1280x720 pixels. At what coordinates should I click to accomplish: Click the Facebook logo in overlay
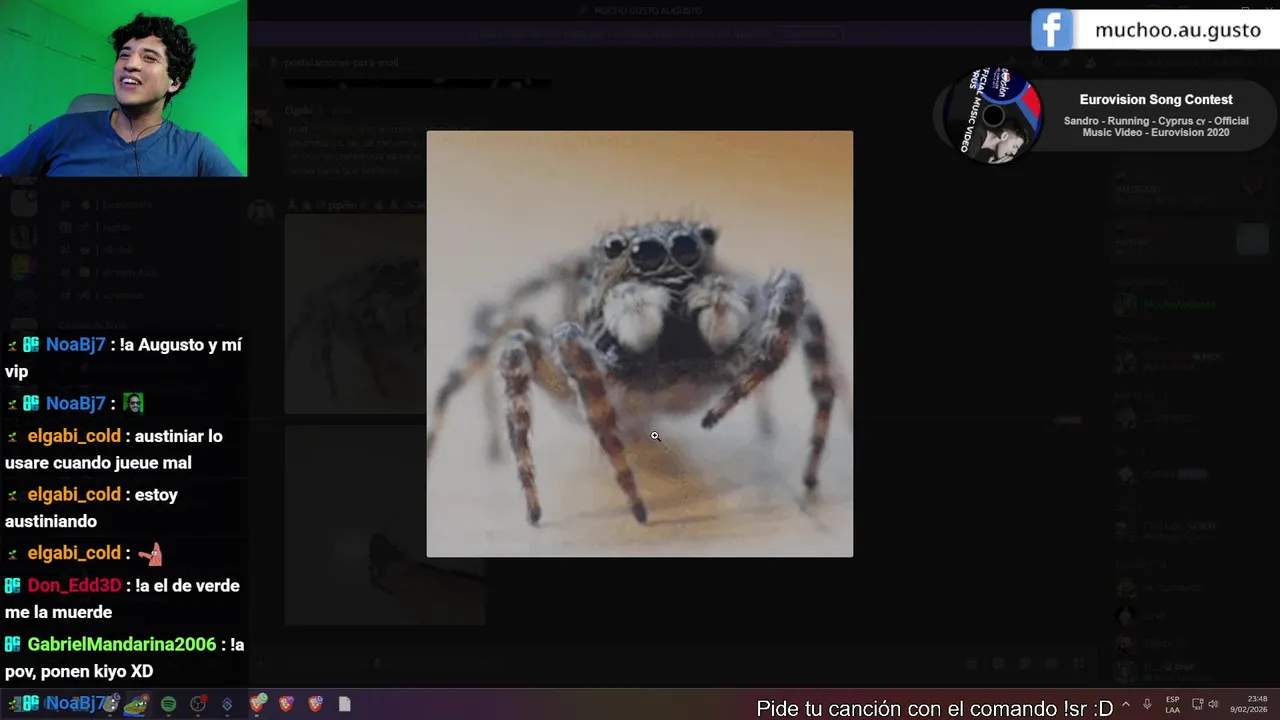click(1052, 30)
